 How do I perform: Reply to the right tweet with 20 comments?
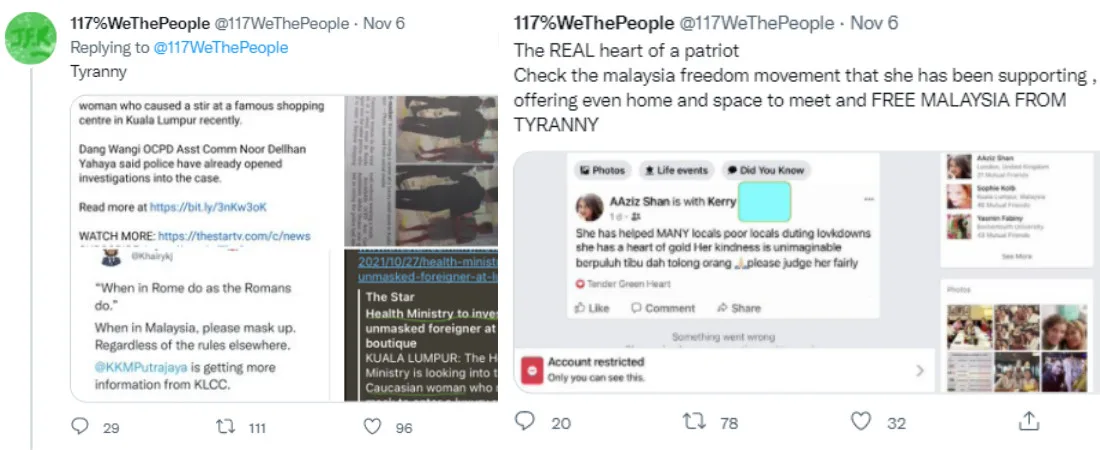pos(525,421)
